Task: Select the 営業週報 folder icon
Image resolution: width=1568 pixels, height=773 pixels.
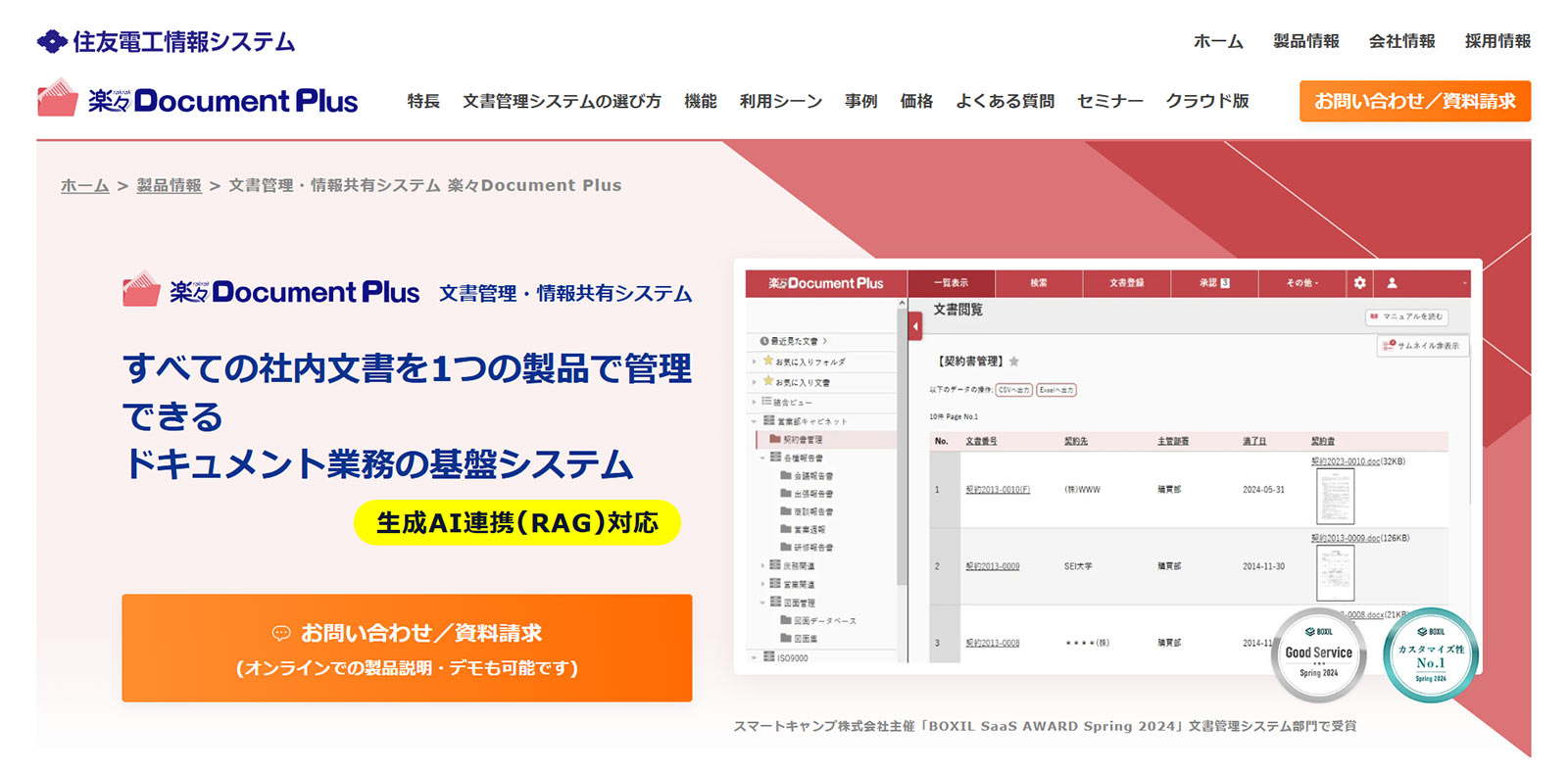Action: 786,528
